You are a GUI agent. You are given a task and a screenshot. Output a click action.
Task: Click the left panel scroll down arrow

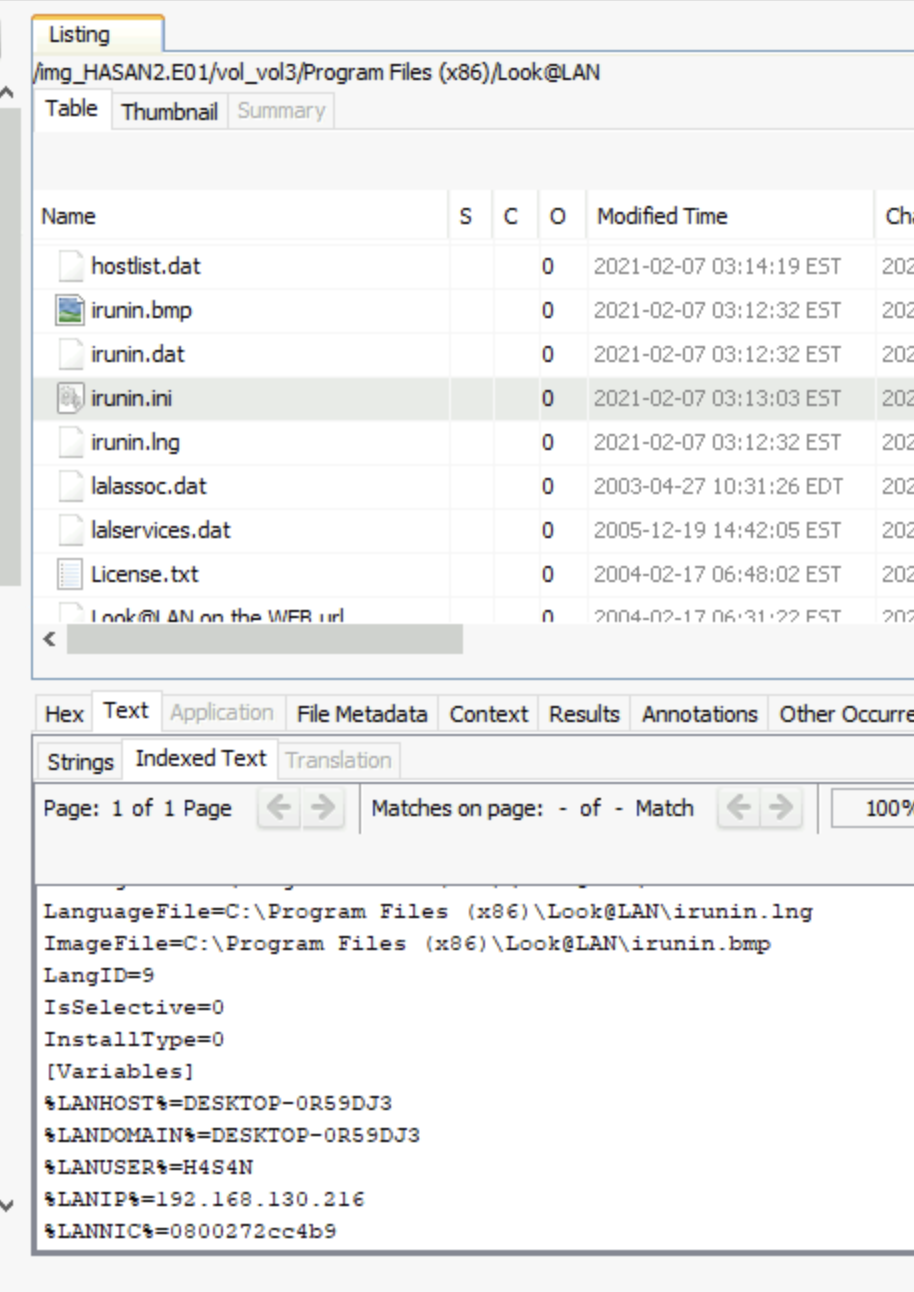(x=7, y=1206)
